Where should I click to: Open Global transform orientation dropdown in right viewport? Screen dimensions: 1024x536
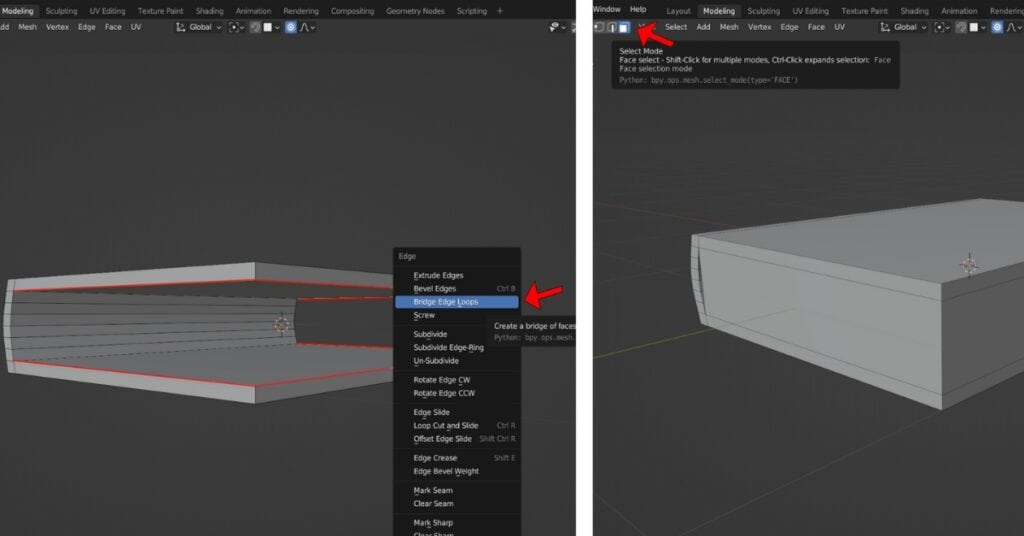905,27
